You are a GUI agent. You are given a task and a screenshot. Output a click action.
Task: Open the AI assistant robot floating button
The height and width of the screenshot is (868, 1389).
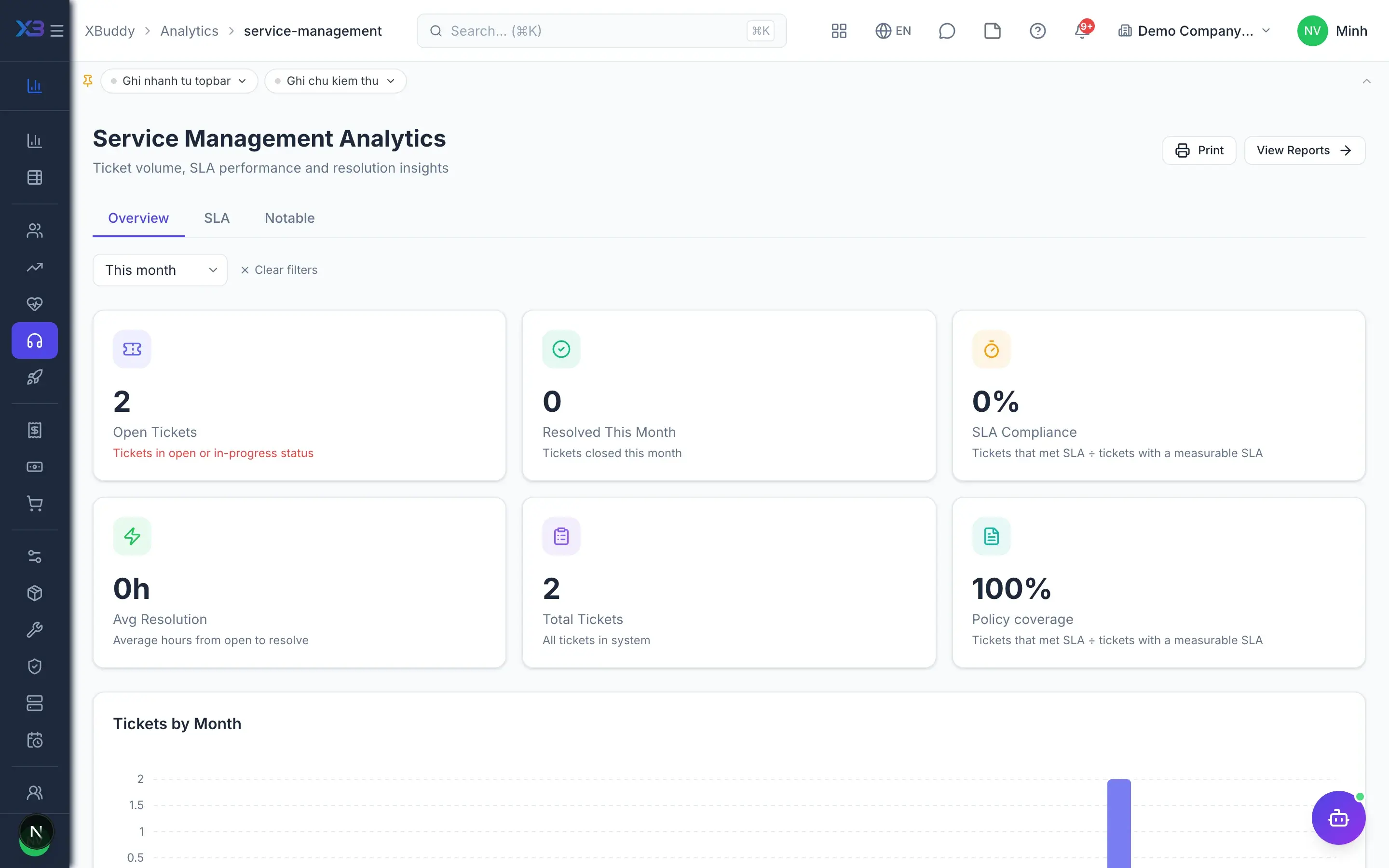tap(1338, 817)
